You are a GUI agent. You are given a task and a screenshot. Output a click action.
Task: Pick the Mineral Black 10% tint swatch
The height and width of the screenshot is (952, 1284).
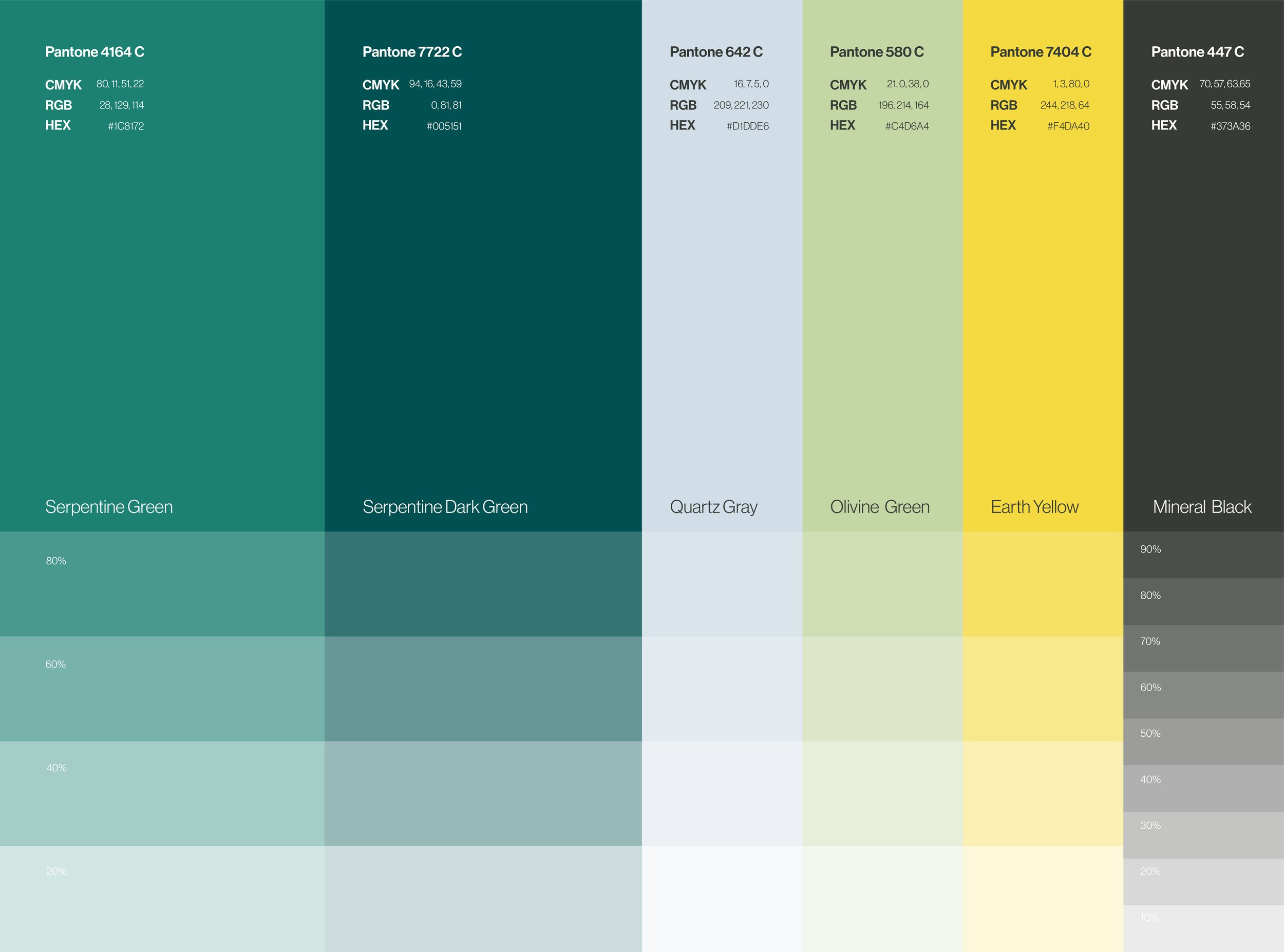point(1203,928)
